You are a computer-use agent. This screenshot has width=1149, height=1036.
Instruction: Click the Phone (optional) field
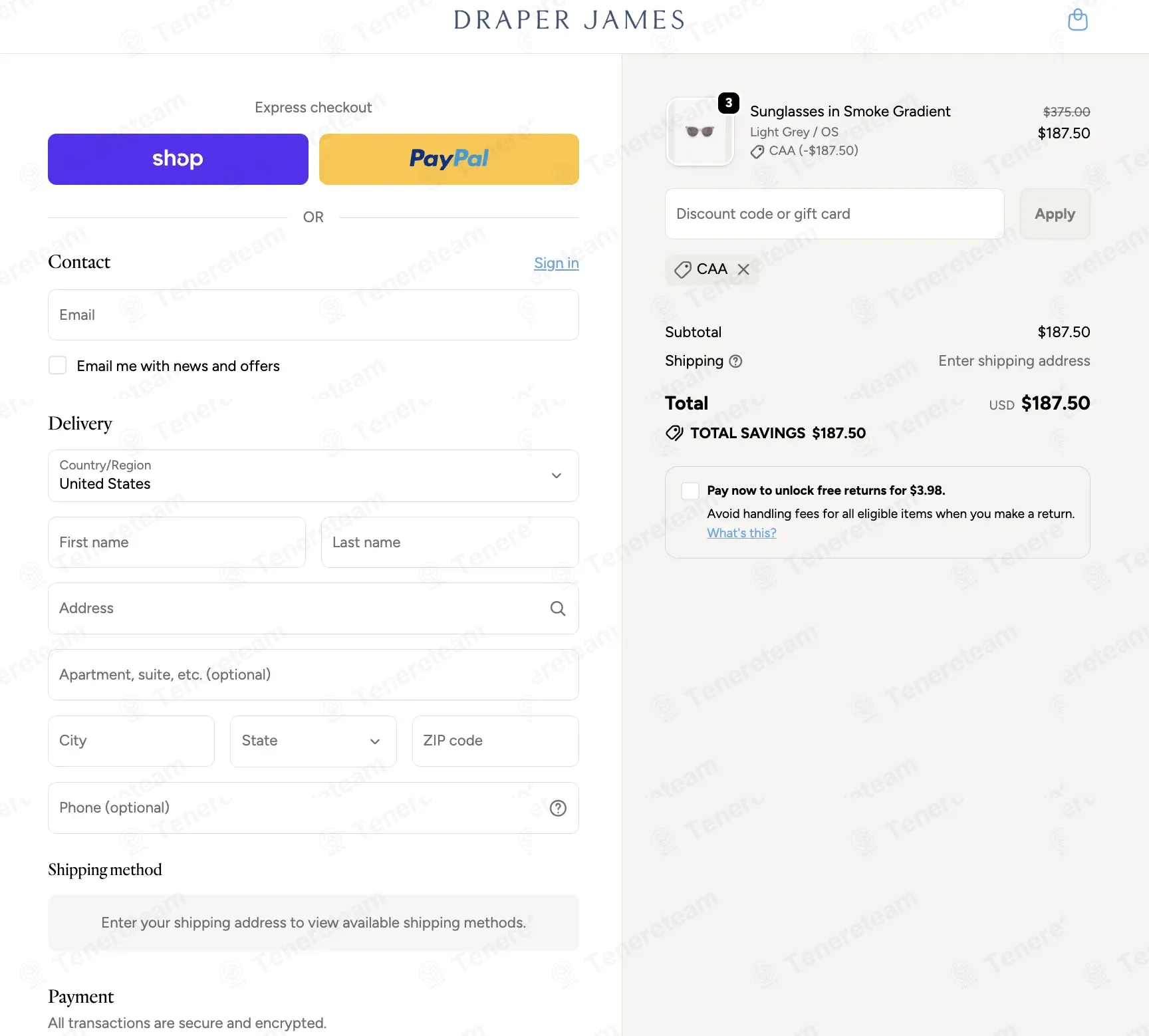click(313, 808)
